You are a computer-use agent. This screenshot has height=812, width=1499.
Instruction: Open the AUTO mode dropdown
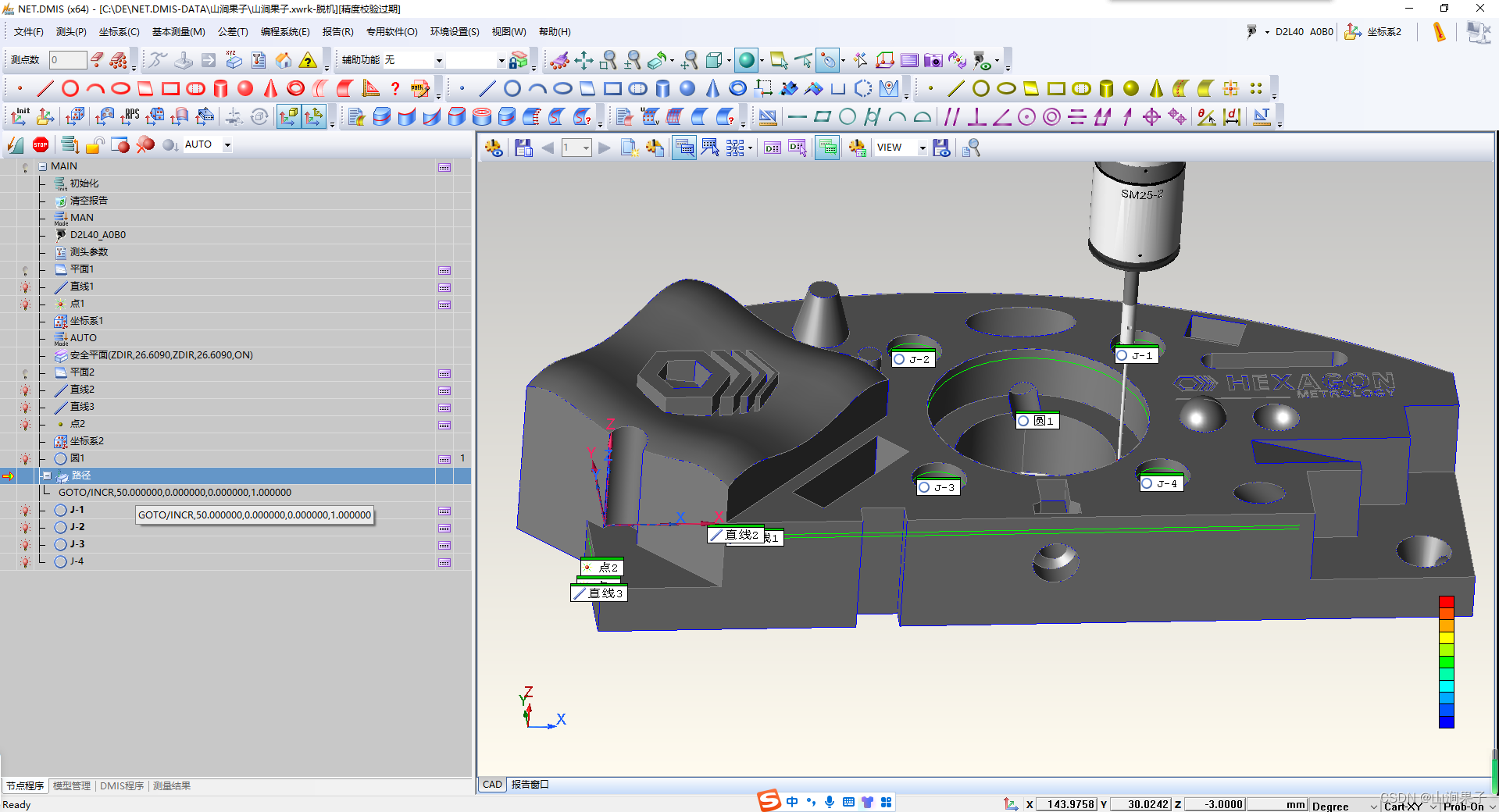[x=227, y=144]
